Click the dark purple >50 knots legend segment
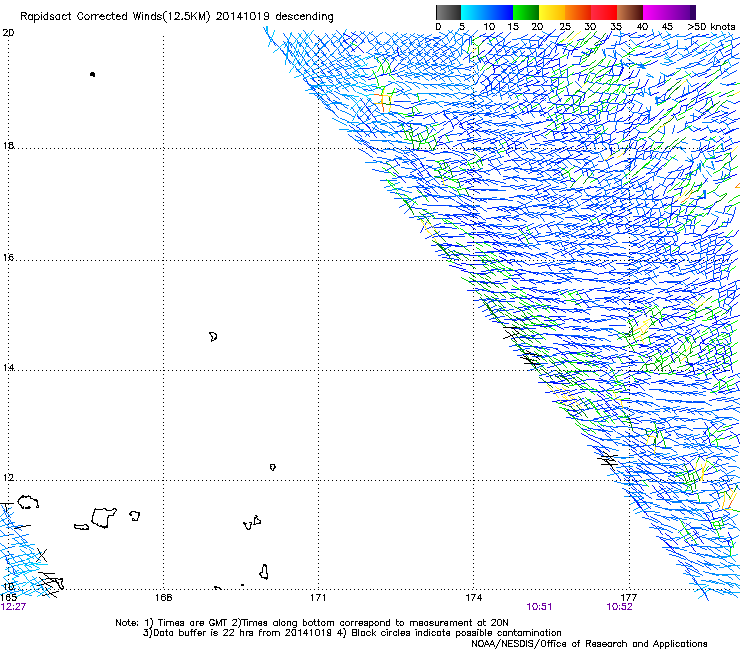The height and width of the screenshot is (650, 740). coord(693,12)
